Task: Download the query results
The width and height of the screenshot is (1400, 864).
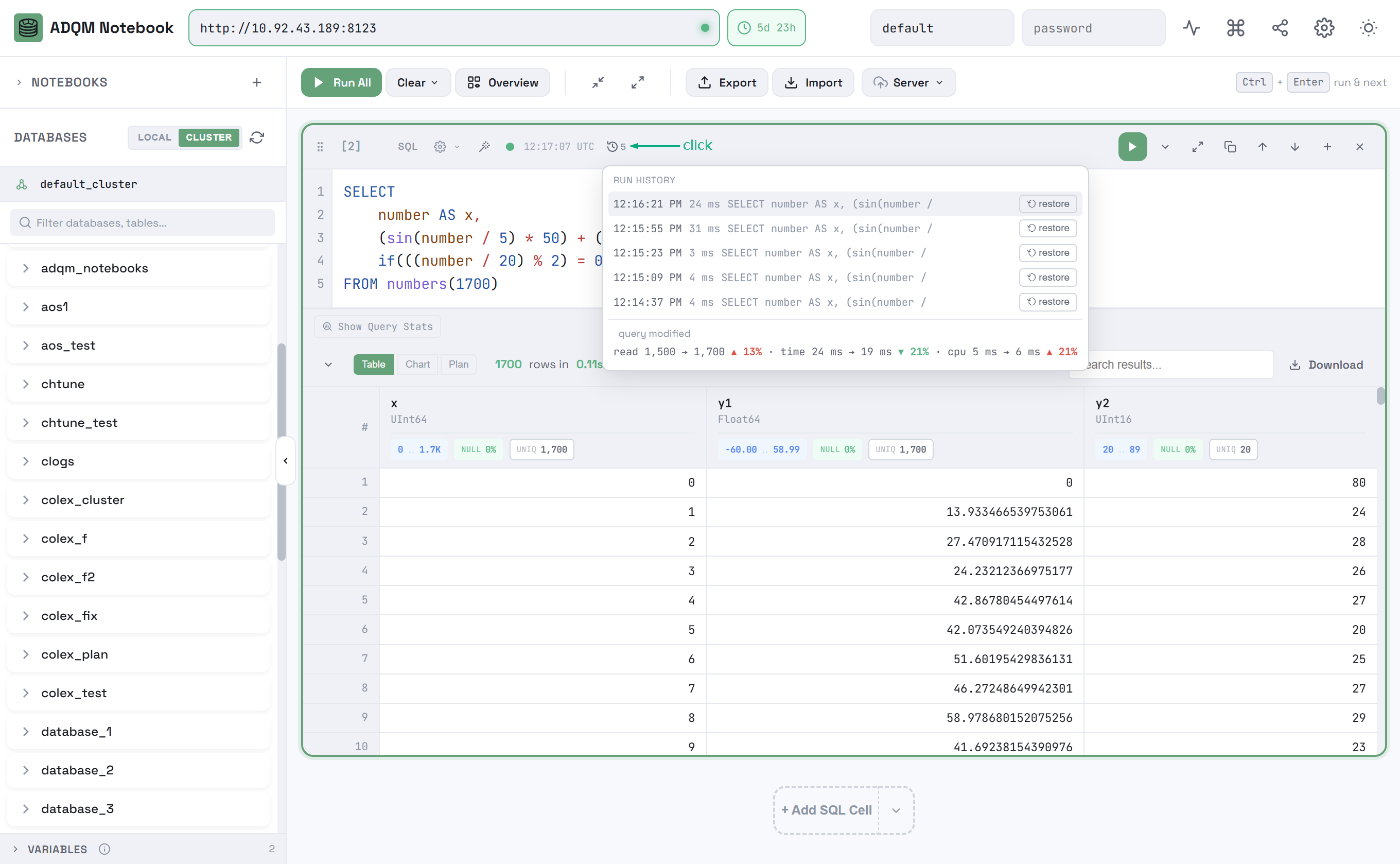Action: [1326, 364]
